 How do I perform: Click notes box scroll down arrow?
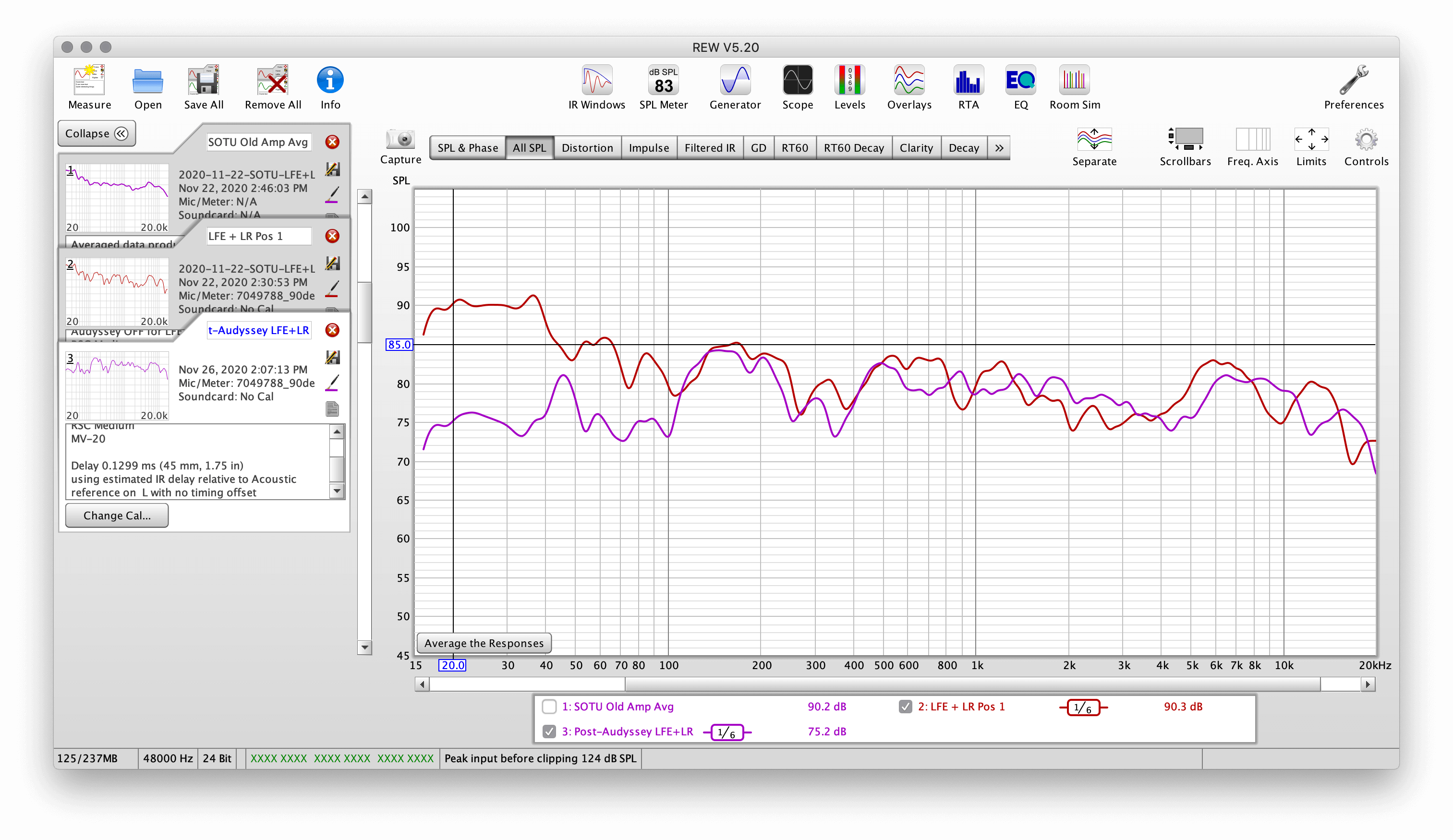click(x=337, y=491)
